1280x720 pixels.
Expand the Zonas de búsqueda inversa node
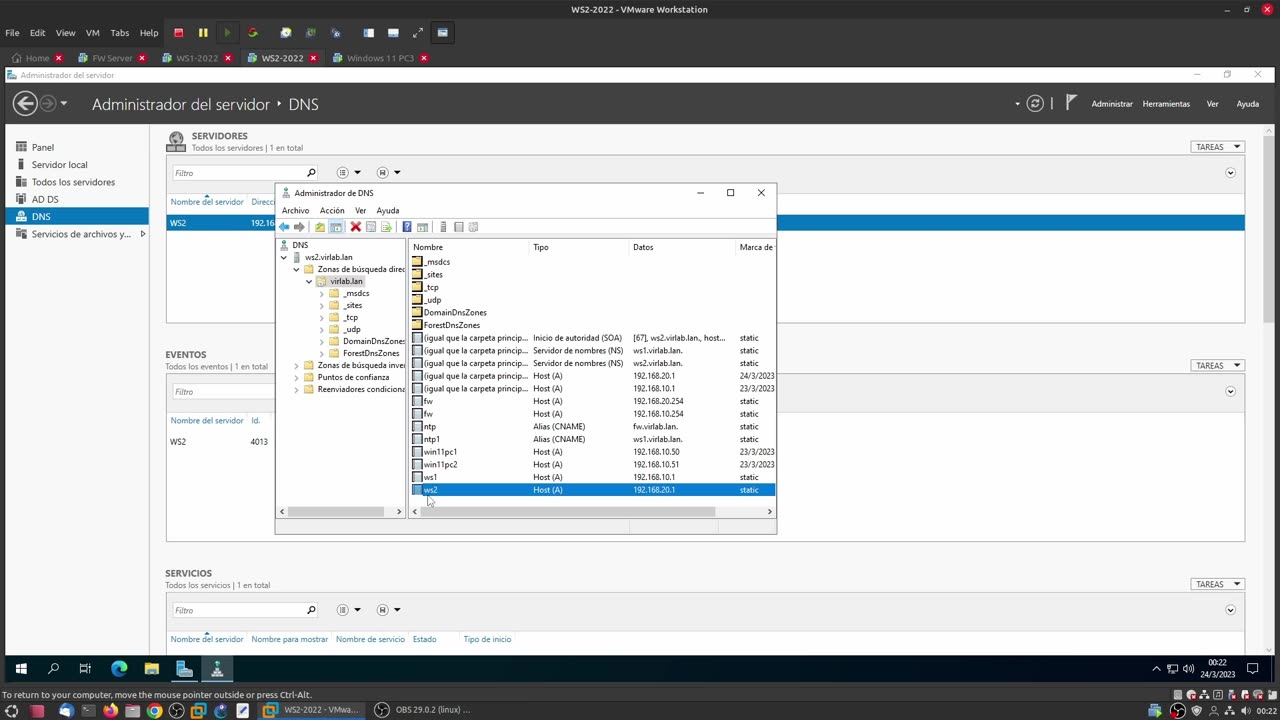(296, 365)
